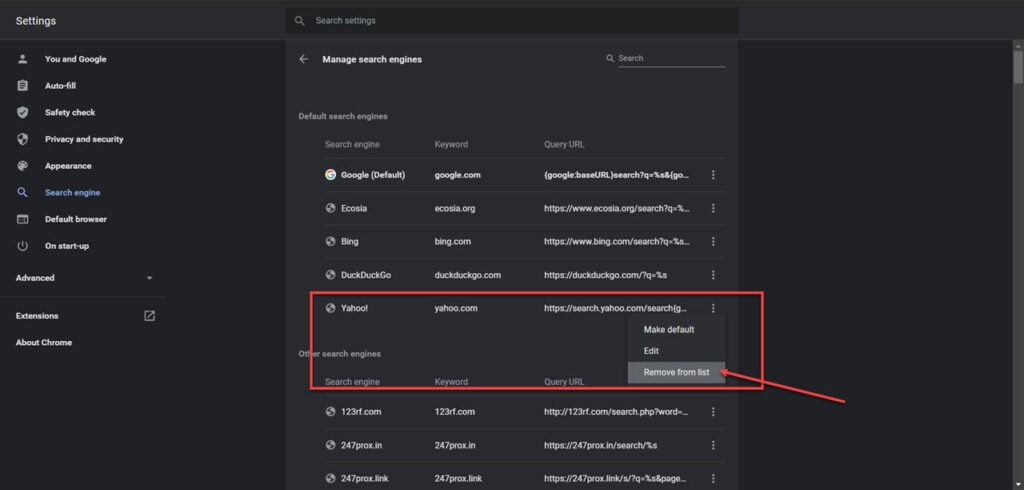Open more actions for DuckDuckGo
1024x490 pixels.
coord(713,275)
